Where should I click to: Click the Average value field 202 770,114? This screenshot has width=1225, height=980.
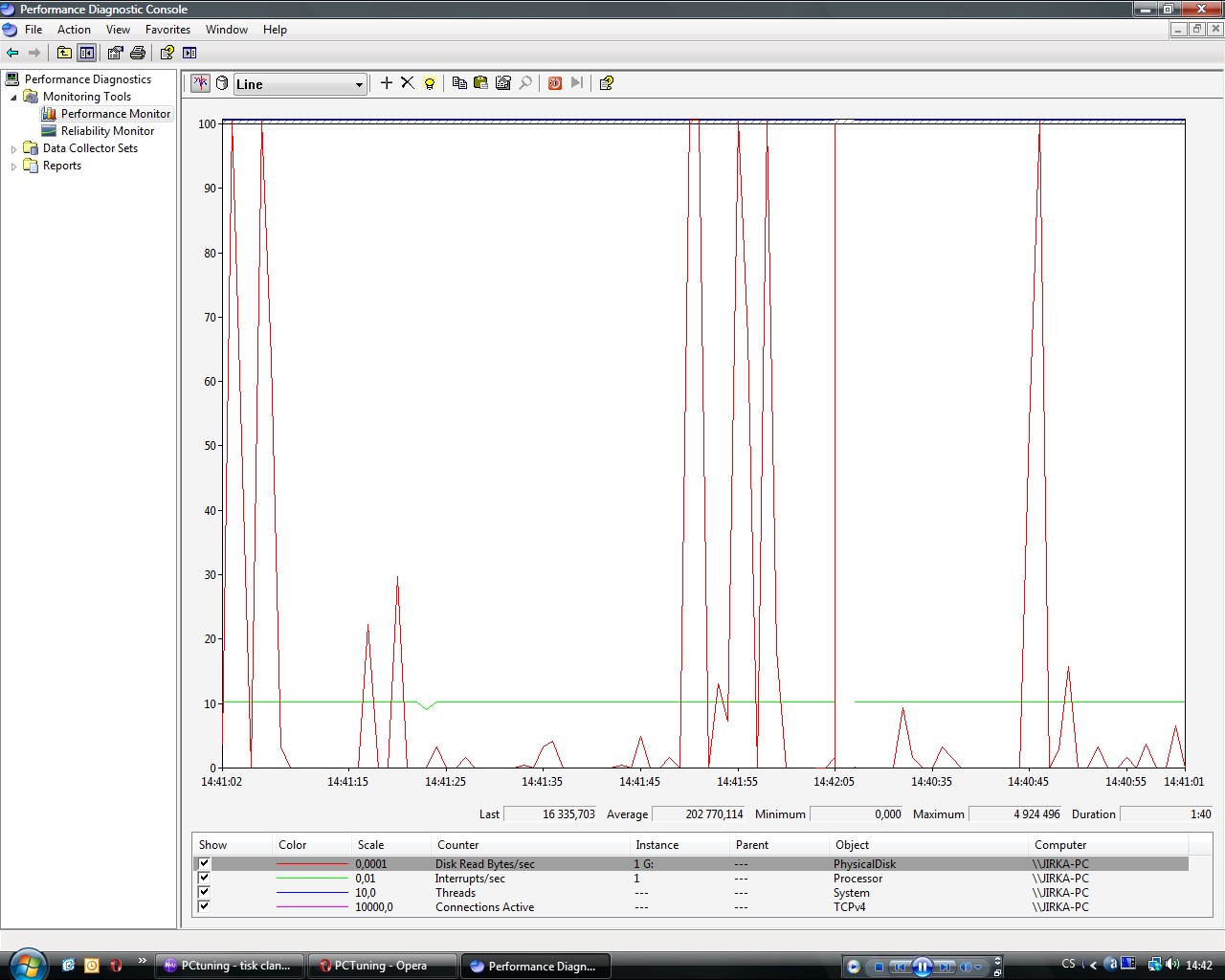[x=699, y=814]
